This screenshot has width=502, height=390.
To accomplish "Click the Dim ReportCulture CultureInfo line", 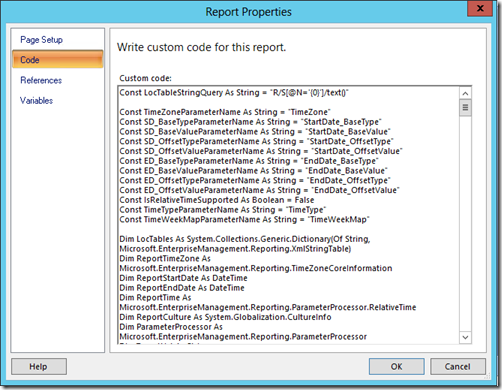I will click(x=225, y=317).
